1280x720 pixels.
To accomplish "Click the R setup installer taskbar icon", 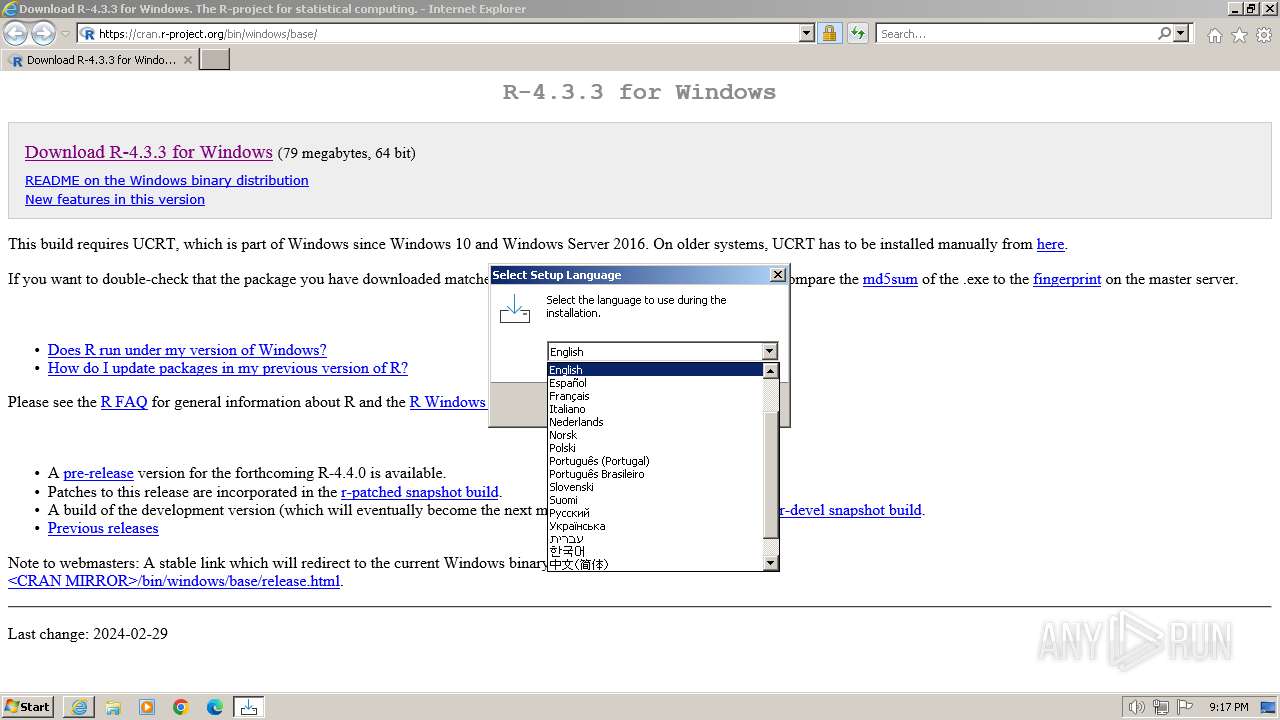I will [x=249, y=707].
